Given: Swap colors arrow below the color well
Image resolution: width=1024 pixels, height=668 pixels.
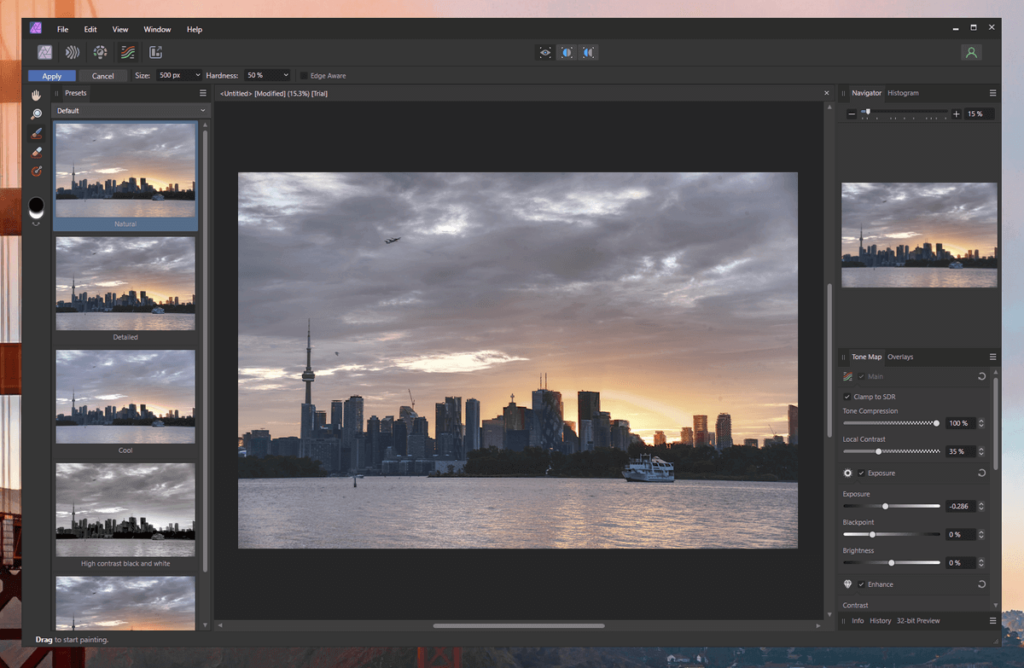Looking at the screenshot, I should 36,224.
